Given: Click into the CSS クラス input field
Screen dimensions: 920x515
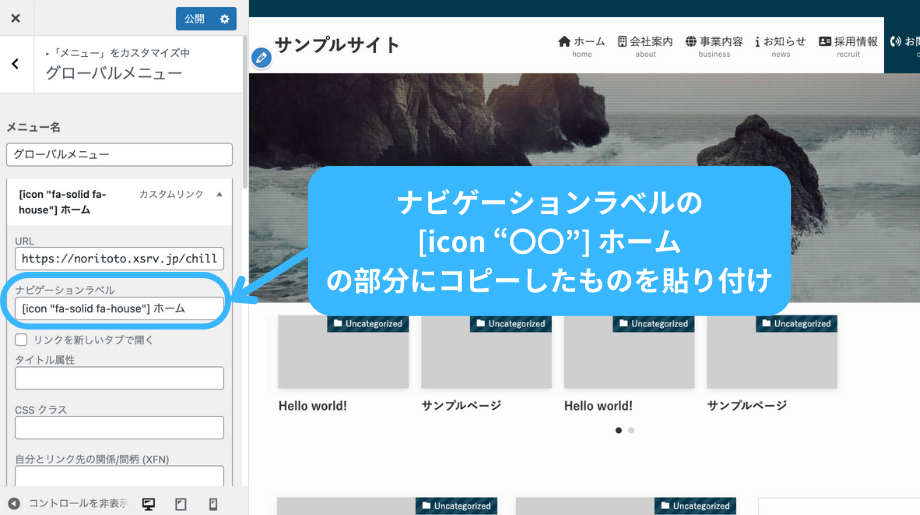Looking at the screenshot, I should (119, 428).
